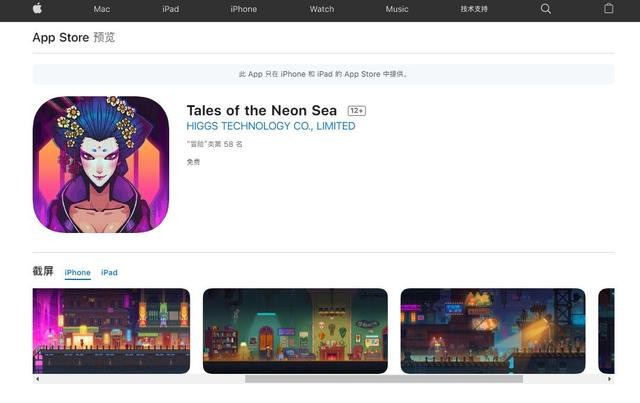Click the Tales of the Neon Sea app icon
The height and width of the screenshot is (403, 640).
[x=101, y=165]
